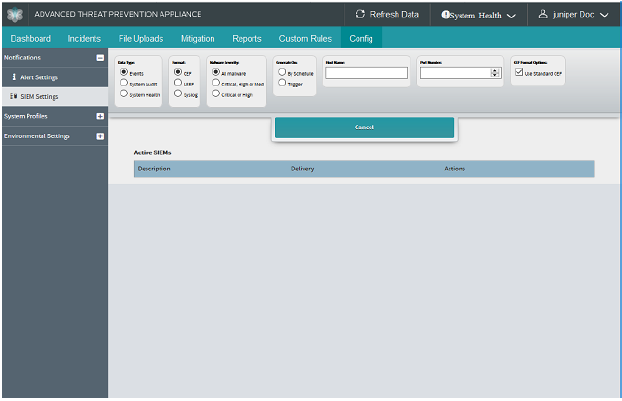Click the SIEM Settings sidebar icon
Screen dimensions: 622x401
pyautogui.click(x=13, y=96)
